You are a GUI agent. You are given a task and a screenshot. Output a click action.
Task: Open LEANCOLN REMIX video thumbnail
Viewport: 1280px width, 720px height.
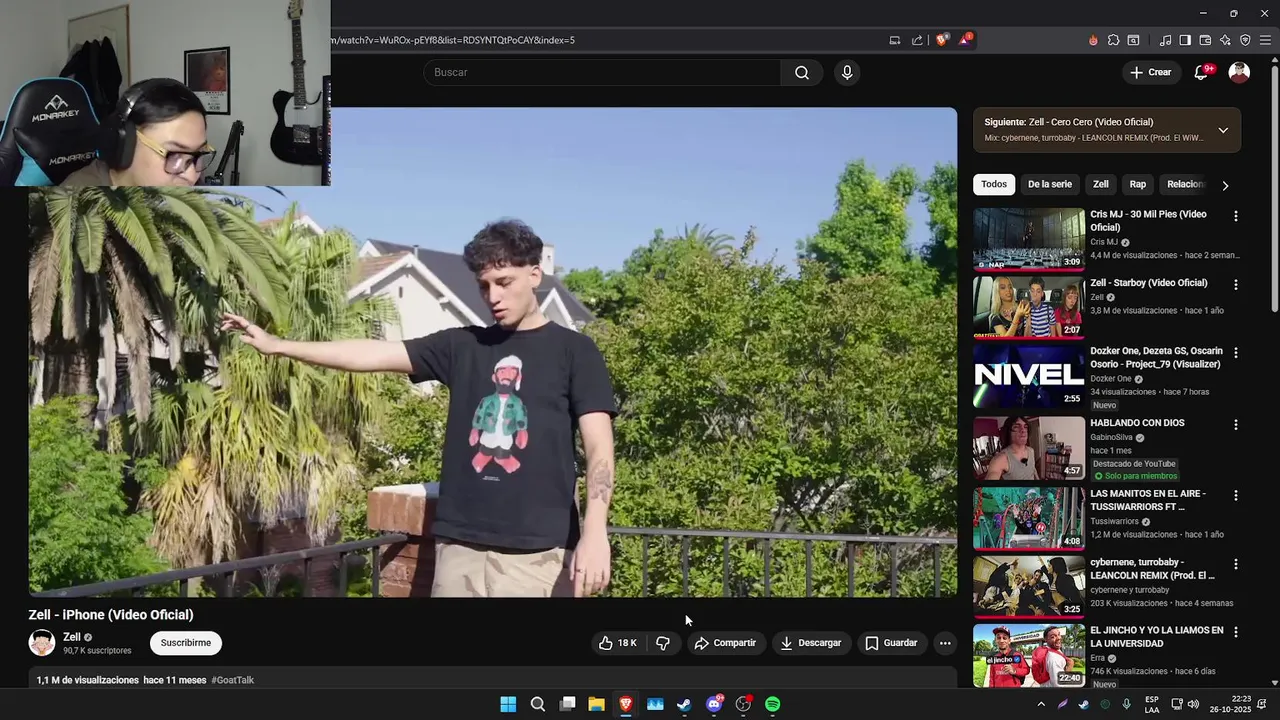click(x=1029, y=587)
